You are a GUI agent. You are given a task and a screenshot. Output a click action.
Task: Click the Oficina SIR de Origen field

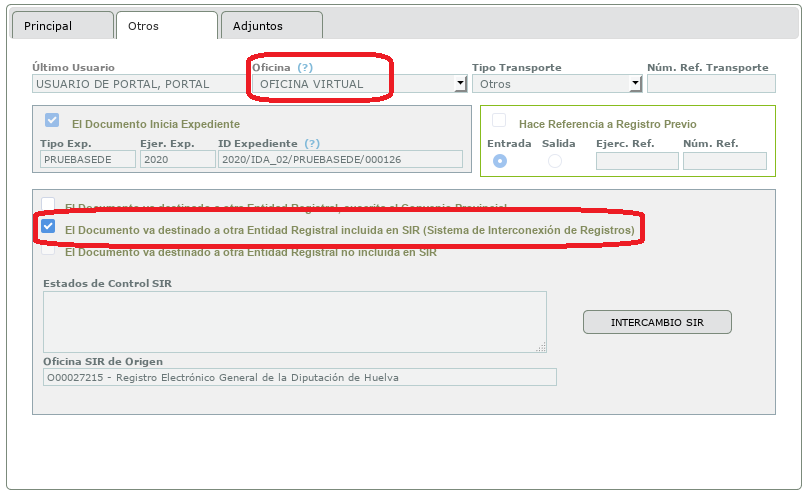(x=300, y=377)
